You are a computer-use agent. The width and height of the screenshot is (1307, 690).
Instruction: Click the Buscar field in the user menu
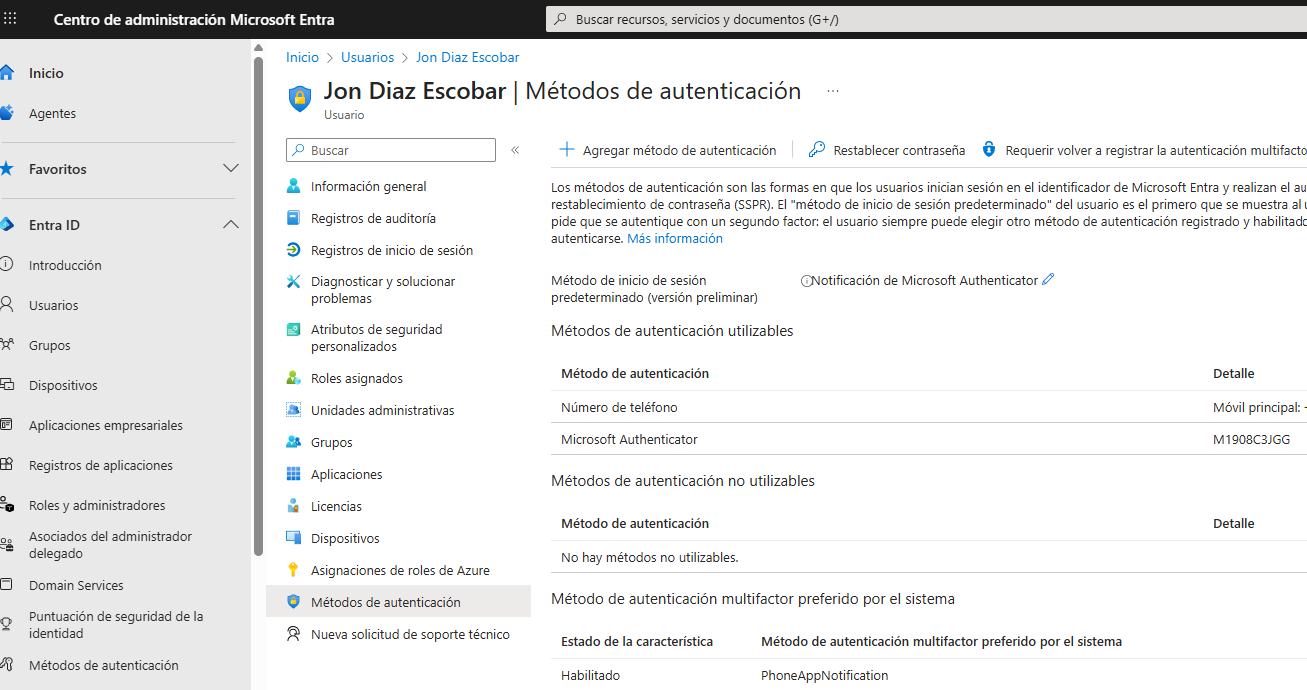391,150
